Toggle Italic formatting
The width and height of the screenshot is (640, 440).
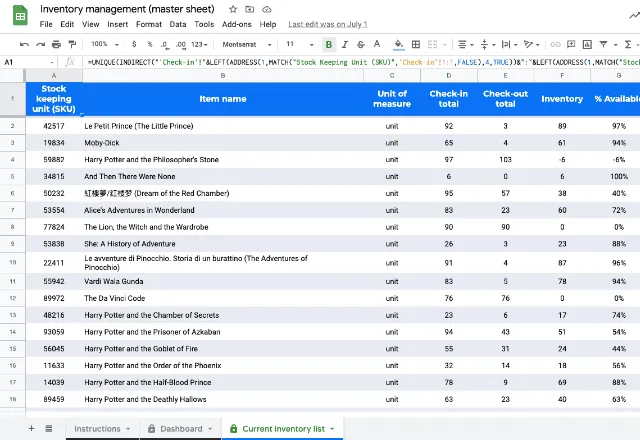pos(345,44)
